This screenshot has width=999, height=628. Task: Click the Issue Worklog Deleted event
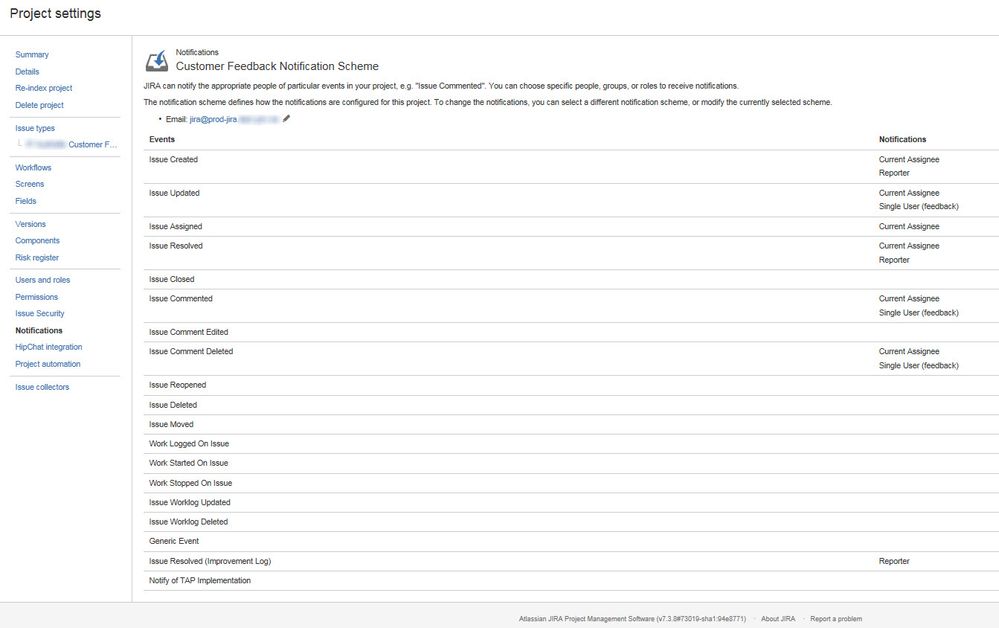188,522
